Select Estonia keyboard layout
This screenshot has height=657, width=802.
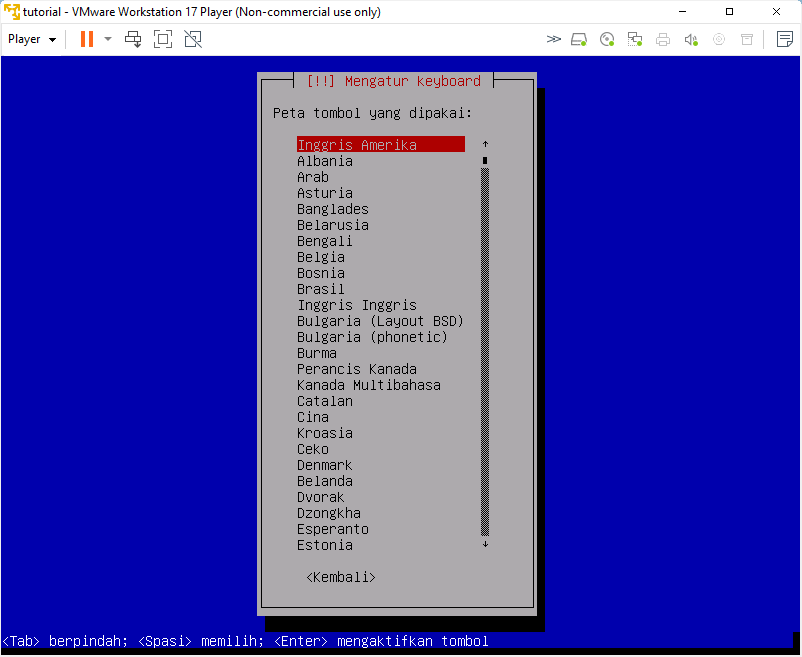[x=325, y=546]
